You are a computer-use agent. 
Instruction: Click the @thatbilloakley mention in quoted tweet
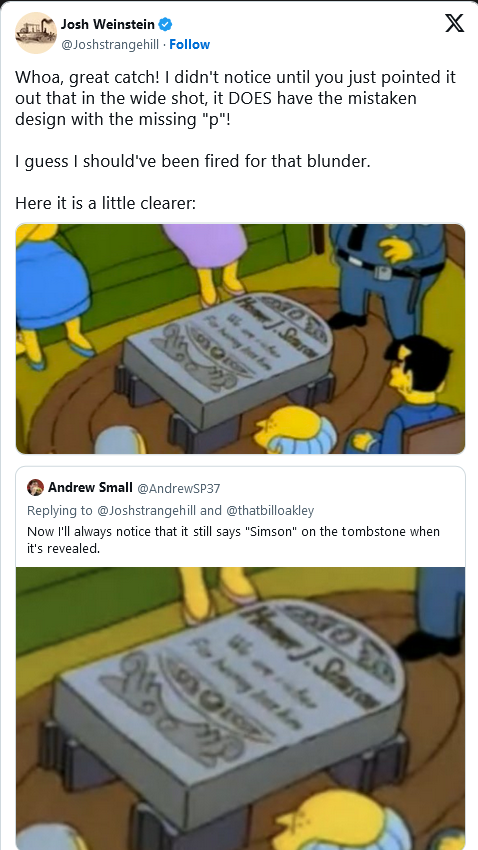269,510
